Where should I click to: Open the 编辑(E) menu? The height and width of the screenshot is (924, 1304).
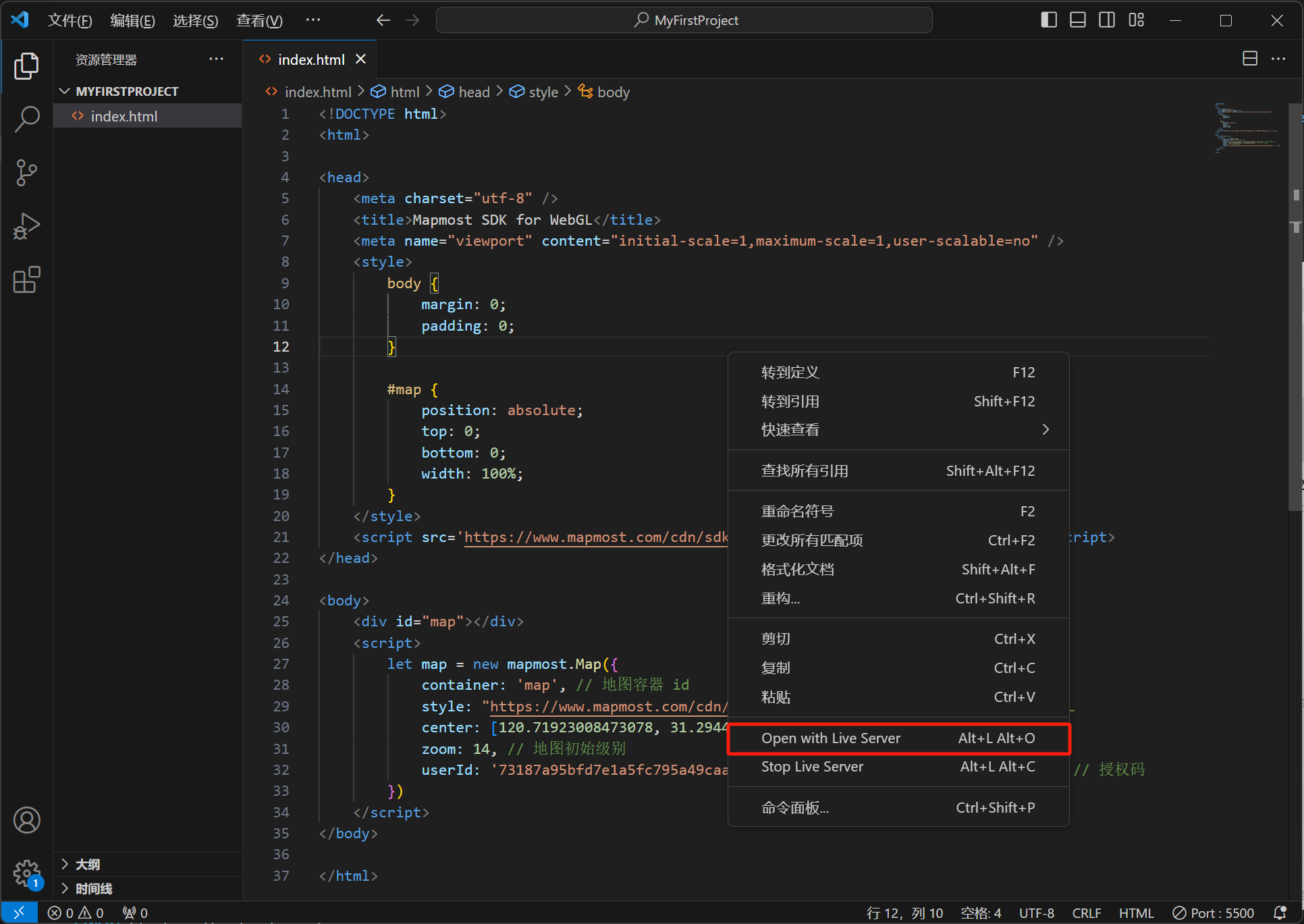point(132,20)
